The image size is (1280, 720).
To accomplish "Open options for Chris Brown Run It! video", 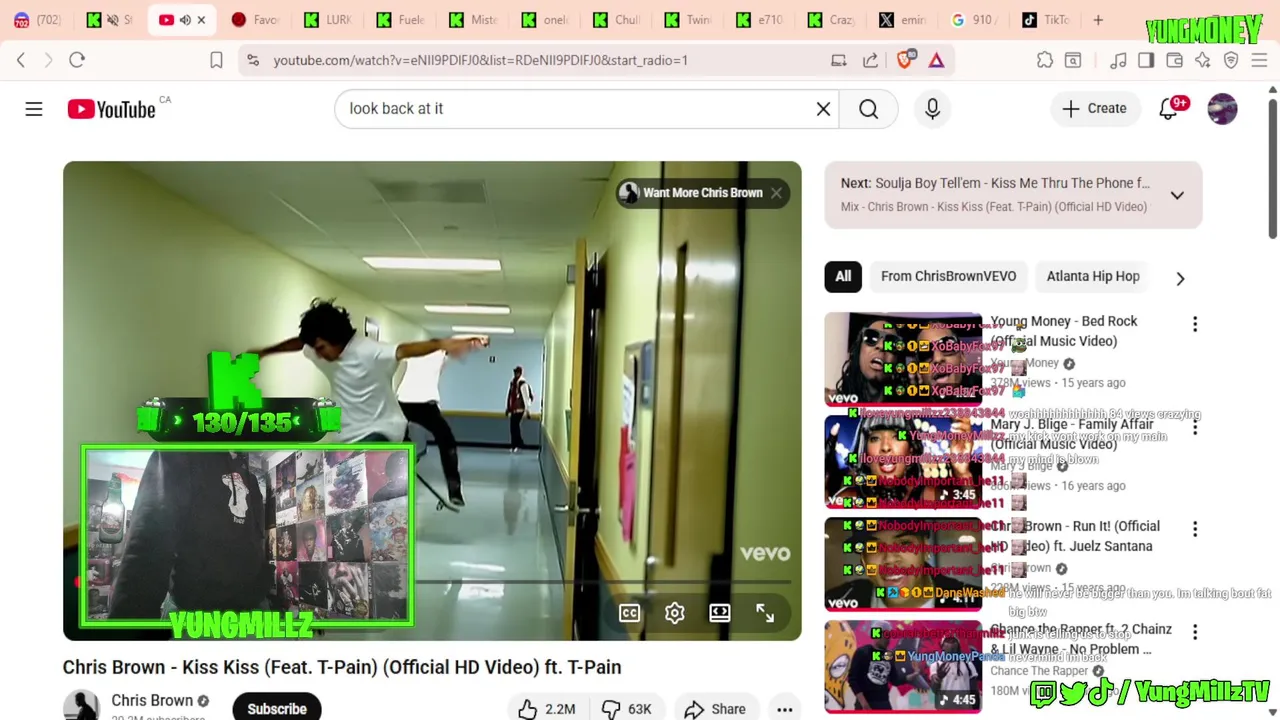I will coord(1194,529).
